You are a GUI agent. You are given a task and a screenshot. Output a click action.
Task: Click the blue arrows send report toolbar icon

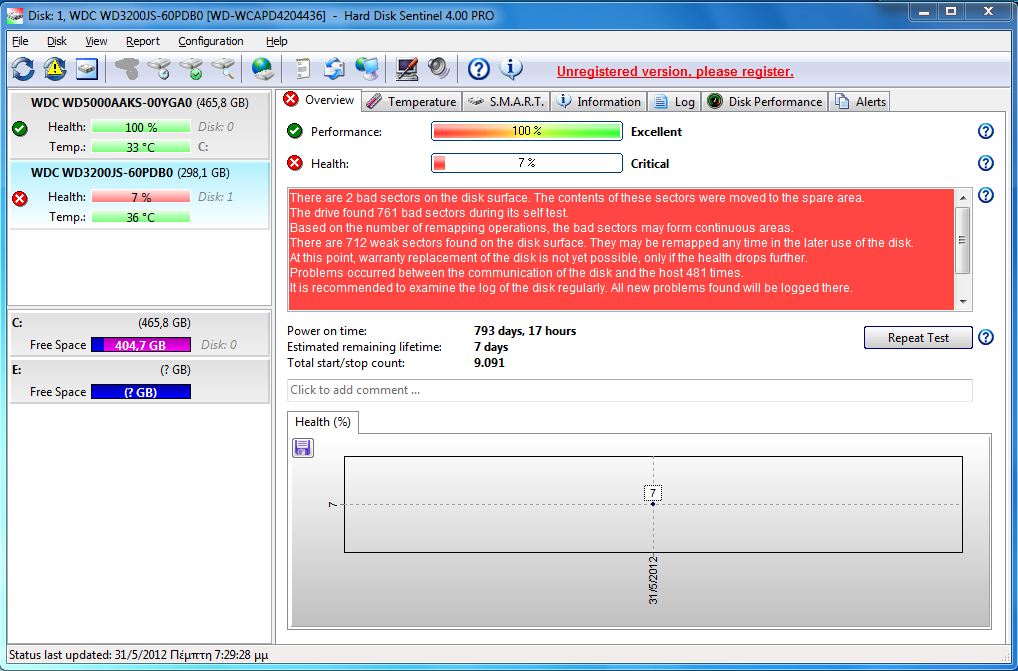click(334, 69)
